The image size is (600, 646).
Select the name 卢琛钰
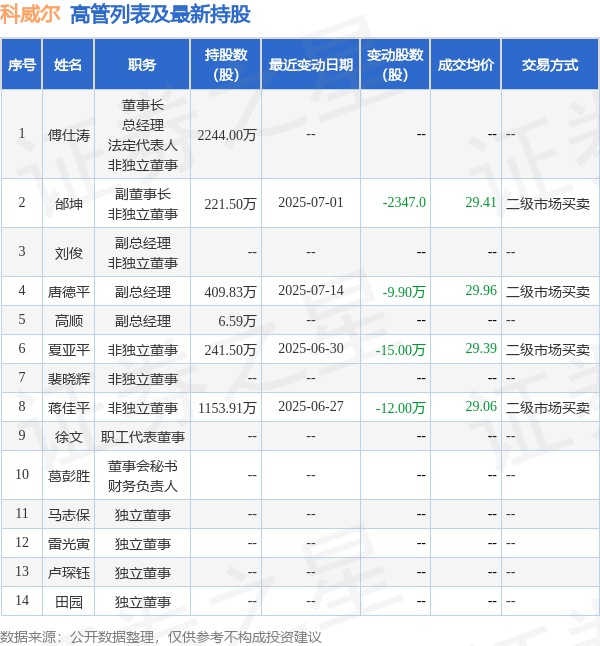tap(68, 573)
